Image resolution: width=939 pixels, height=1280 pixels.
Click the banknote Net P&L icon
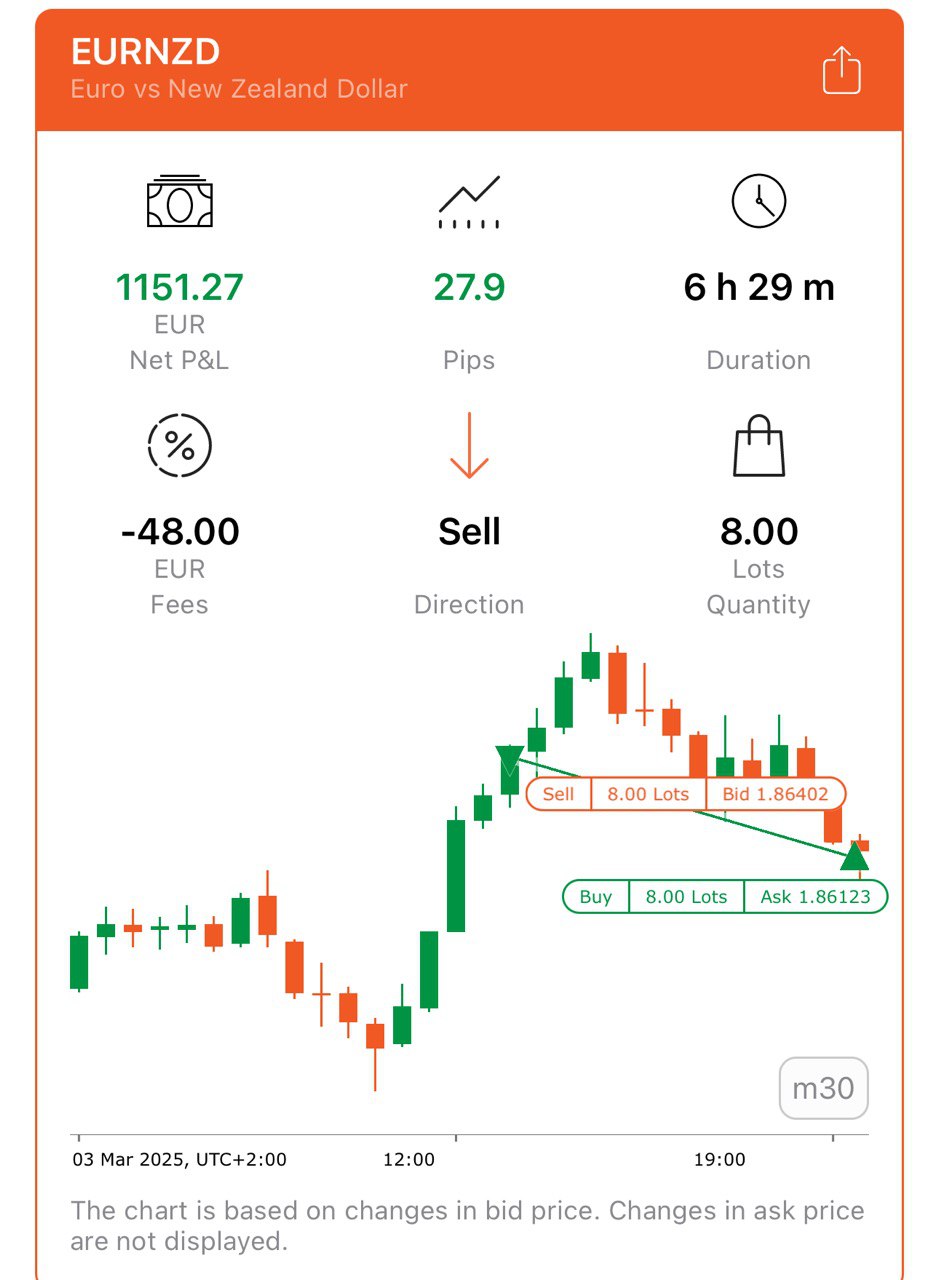[x=179, y=201]
